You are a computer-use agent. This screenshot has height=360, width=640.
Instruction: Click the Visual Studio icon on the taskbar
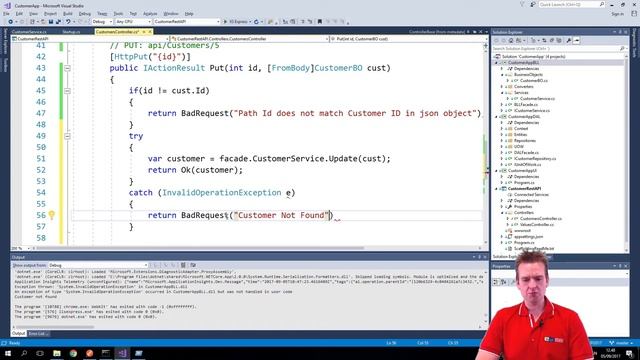click(122, 353)
